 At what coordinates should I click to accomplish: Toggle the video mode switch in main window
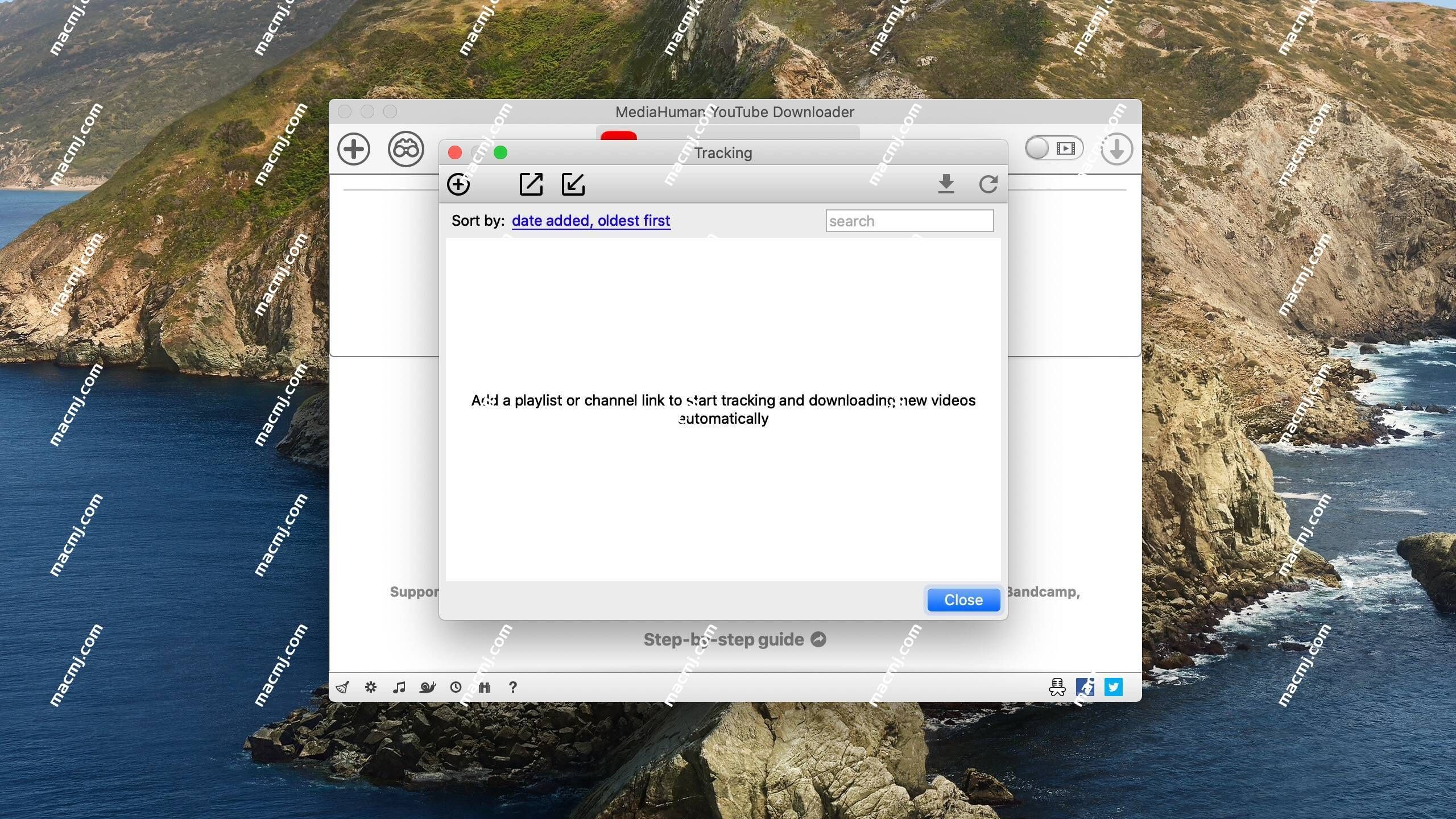pyautogui.click(x=1054, y=148)
